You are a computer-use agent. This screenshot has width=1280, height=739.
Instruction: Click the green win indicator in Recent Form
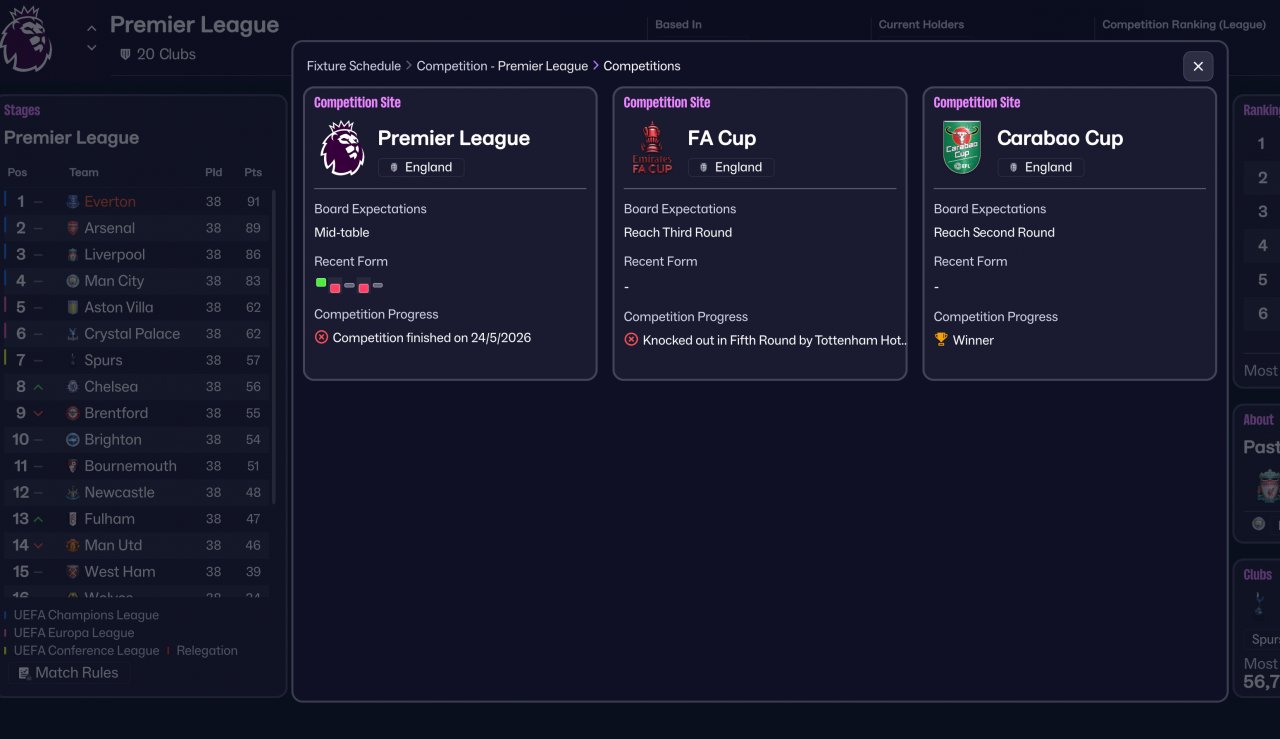tap(321, 283)
